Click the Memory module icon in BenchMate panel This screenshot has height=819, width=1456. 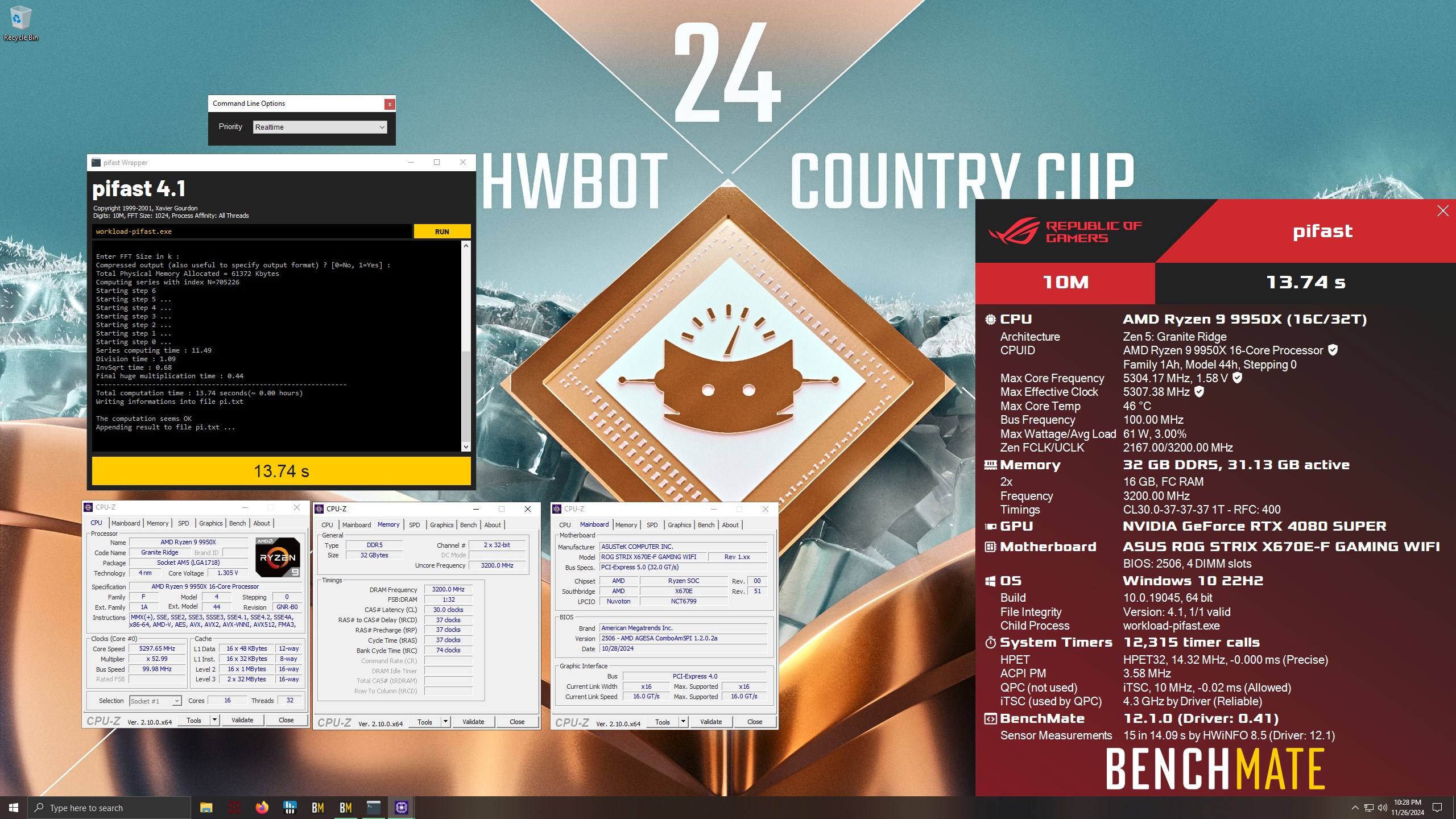[990, 465]
